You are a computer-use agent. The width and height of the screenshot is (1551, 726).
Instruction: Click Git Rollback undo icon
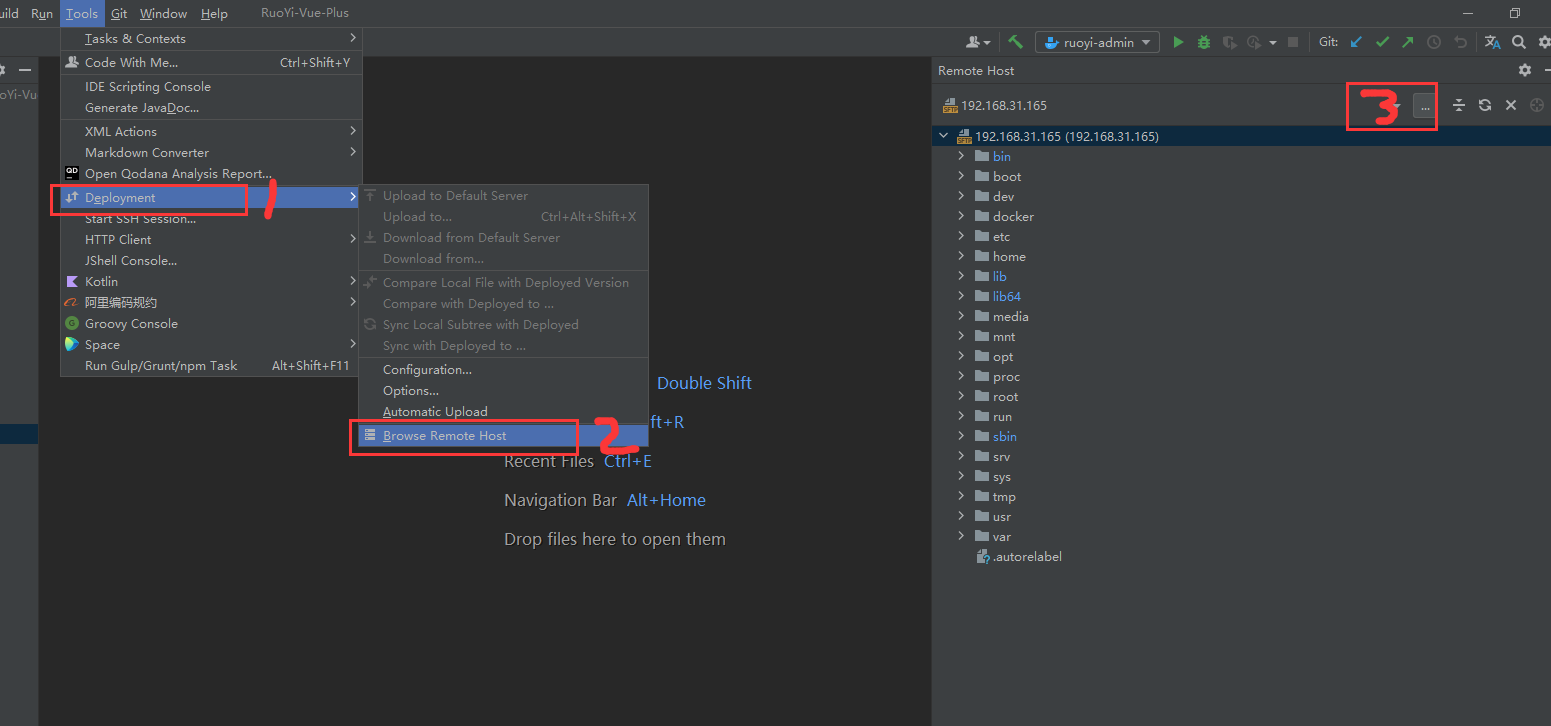(x=1460, y=42)
